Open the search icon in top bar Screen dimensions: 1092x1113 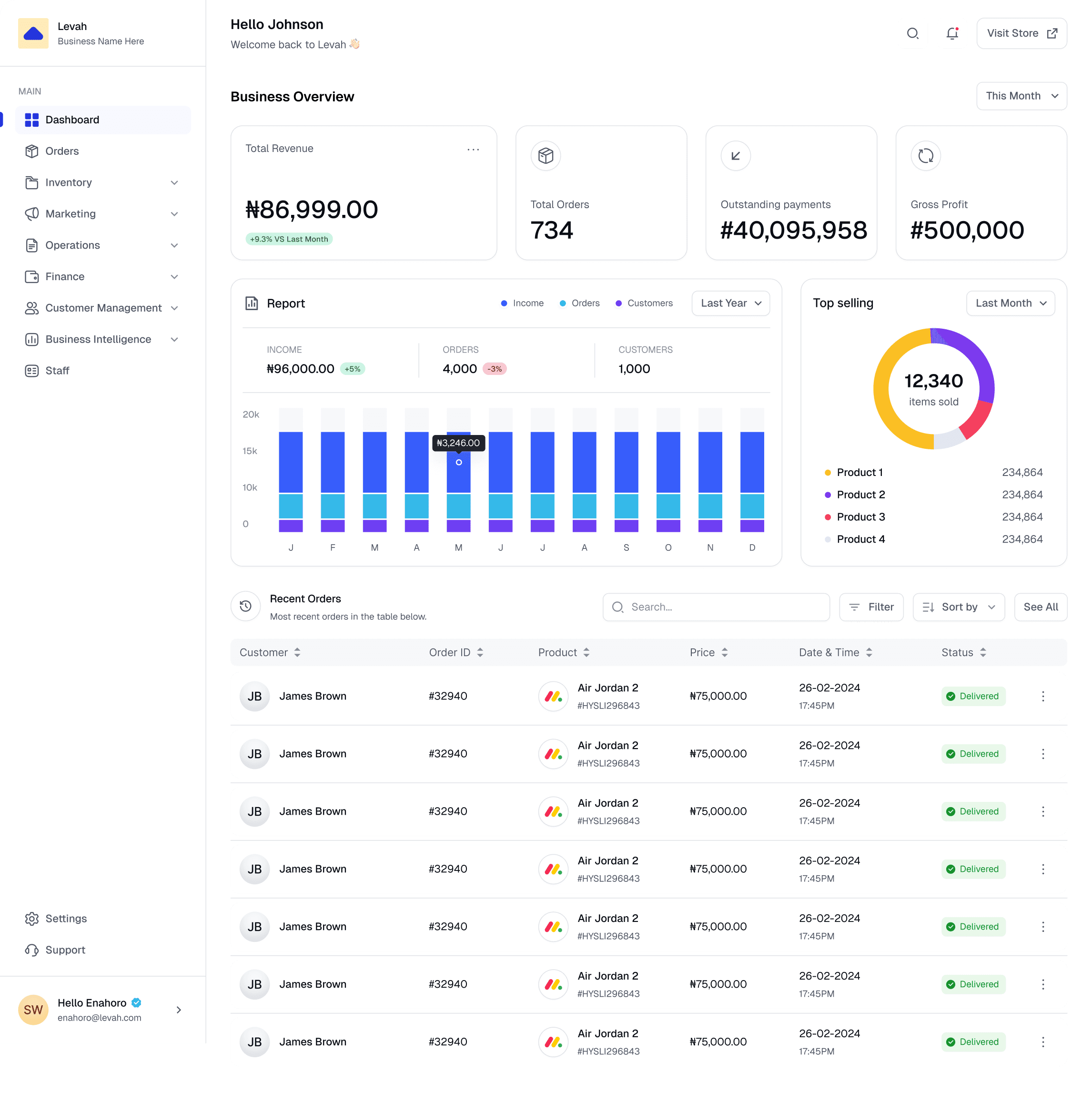coord(912,33)
